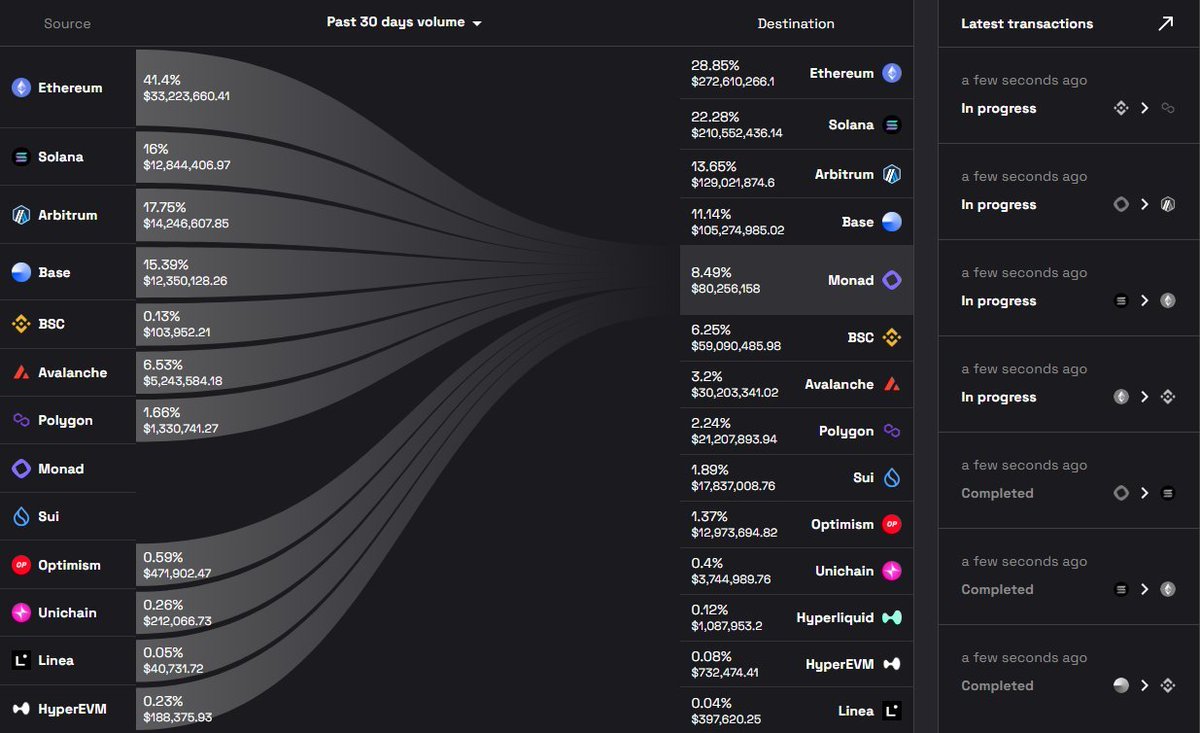Click the Unichain icon in the Destination list
The height and width of the screenshot is (733, 1200).
[x=892, y=571]
